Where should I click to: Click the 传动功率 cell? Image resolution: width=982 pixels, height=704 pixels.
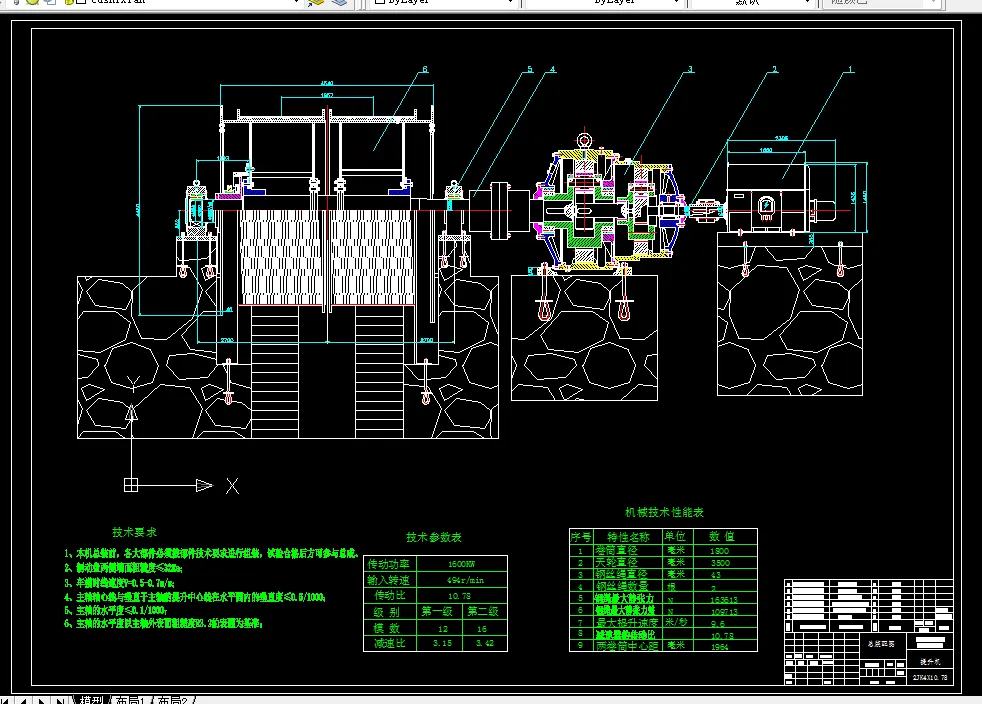point(389,564)
